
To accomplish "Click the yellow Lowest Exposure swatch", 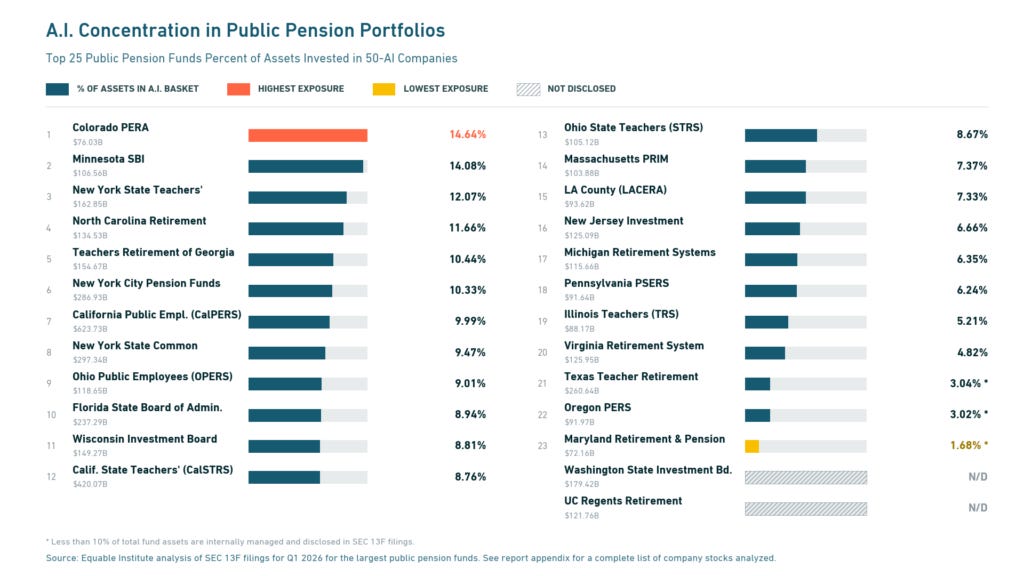I will [384, 89].
